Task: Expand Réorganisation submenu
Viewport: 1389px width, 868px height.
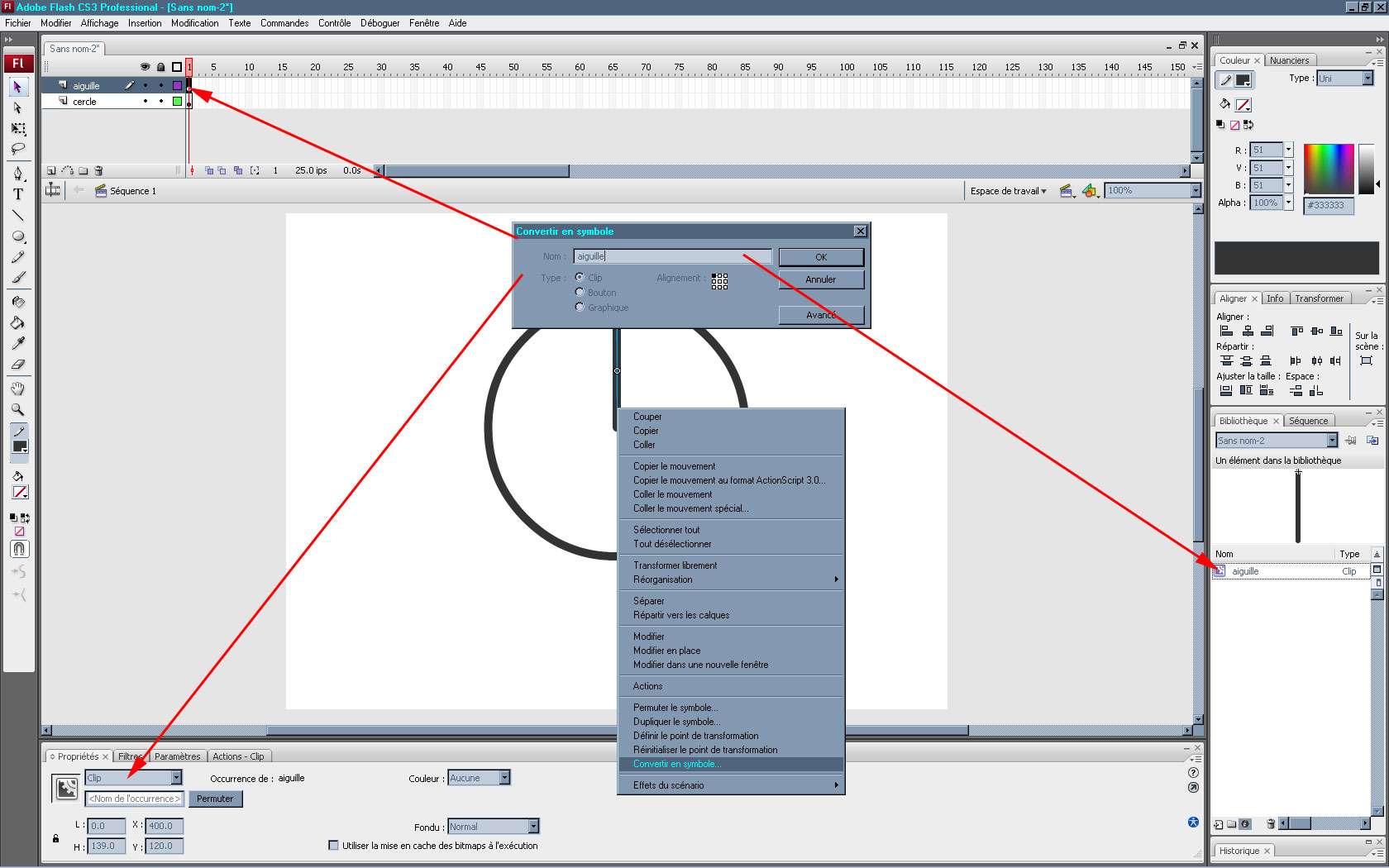Action: pyautogui.click(x=731, y=579)
